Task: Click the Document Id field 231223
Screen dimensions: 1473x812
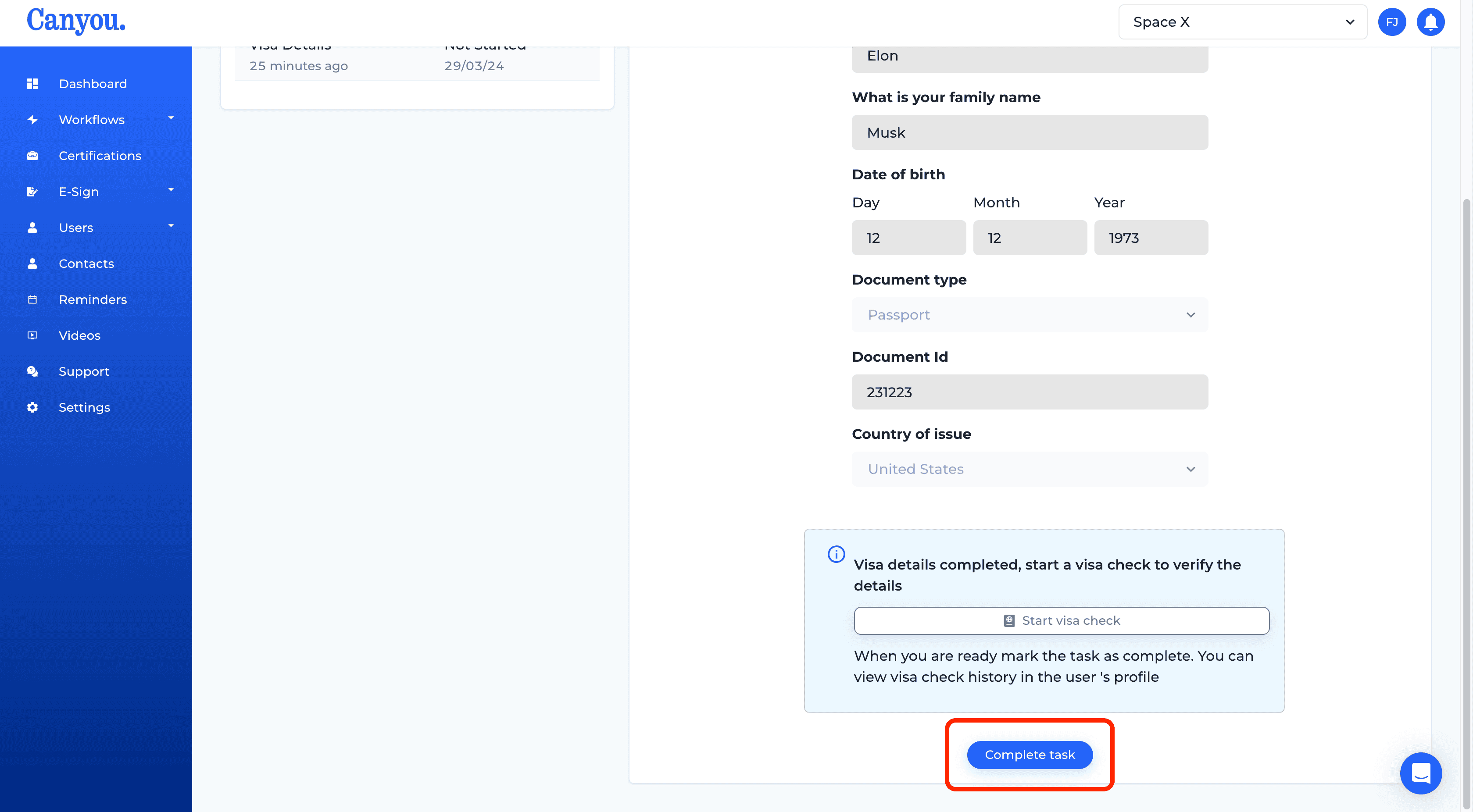Action: coord(1030,392)
